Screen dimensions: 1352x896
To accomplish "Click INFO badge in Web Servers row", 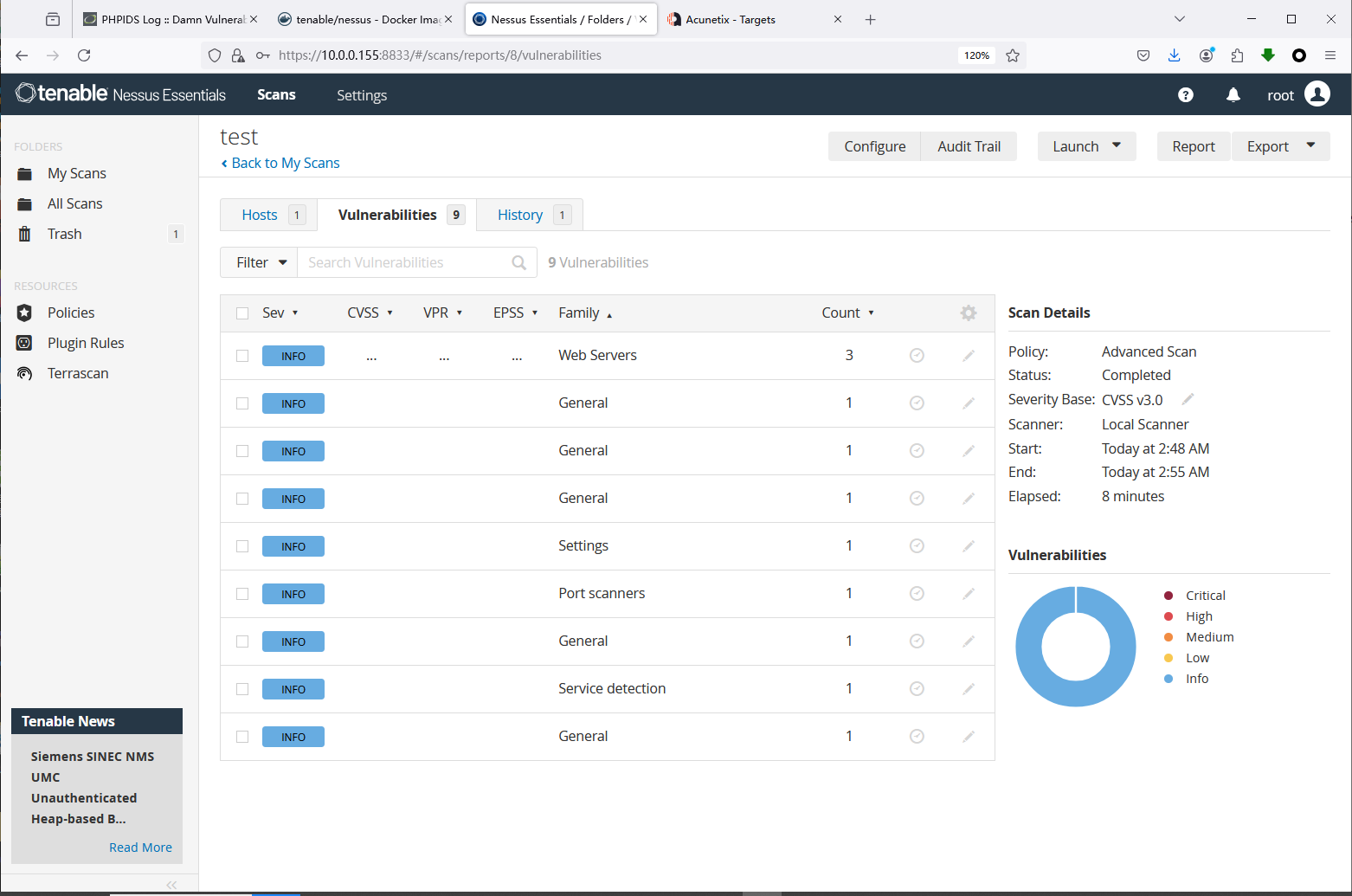I will 293,356.
